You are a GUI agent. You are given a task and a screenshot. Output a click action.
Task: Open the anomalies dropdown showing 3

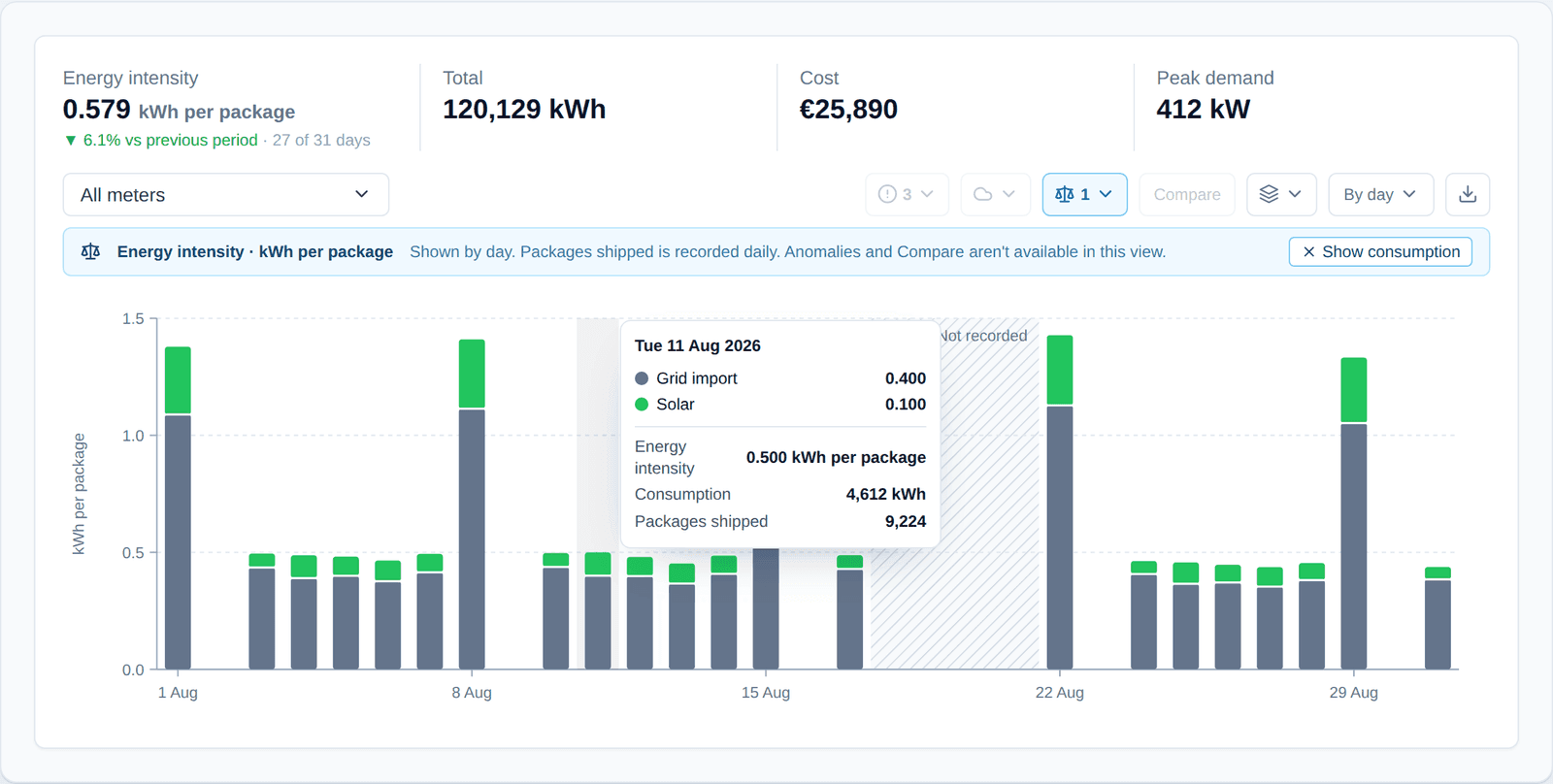906,195
